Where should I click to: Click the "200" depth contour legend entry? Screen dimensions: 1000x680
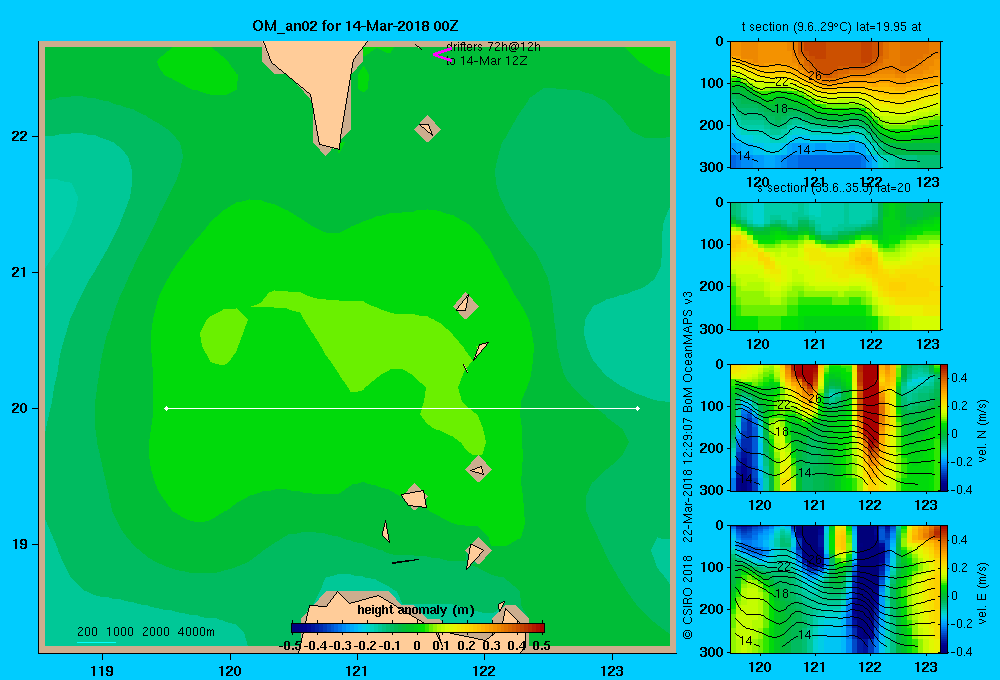click(x=87, y=632)
